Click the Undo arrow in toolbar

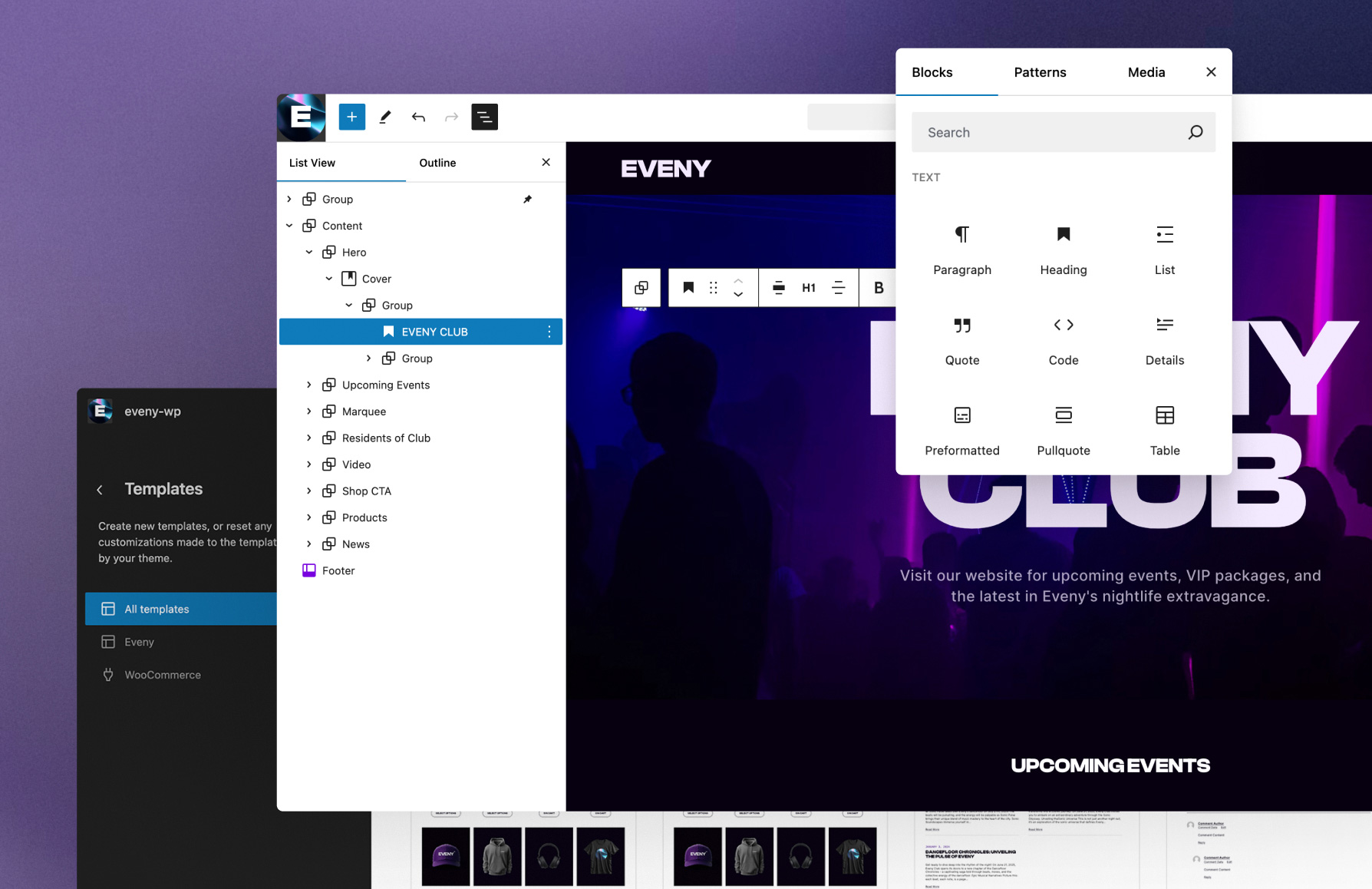[418, 117]
